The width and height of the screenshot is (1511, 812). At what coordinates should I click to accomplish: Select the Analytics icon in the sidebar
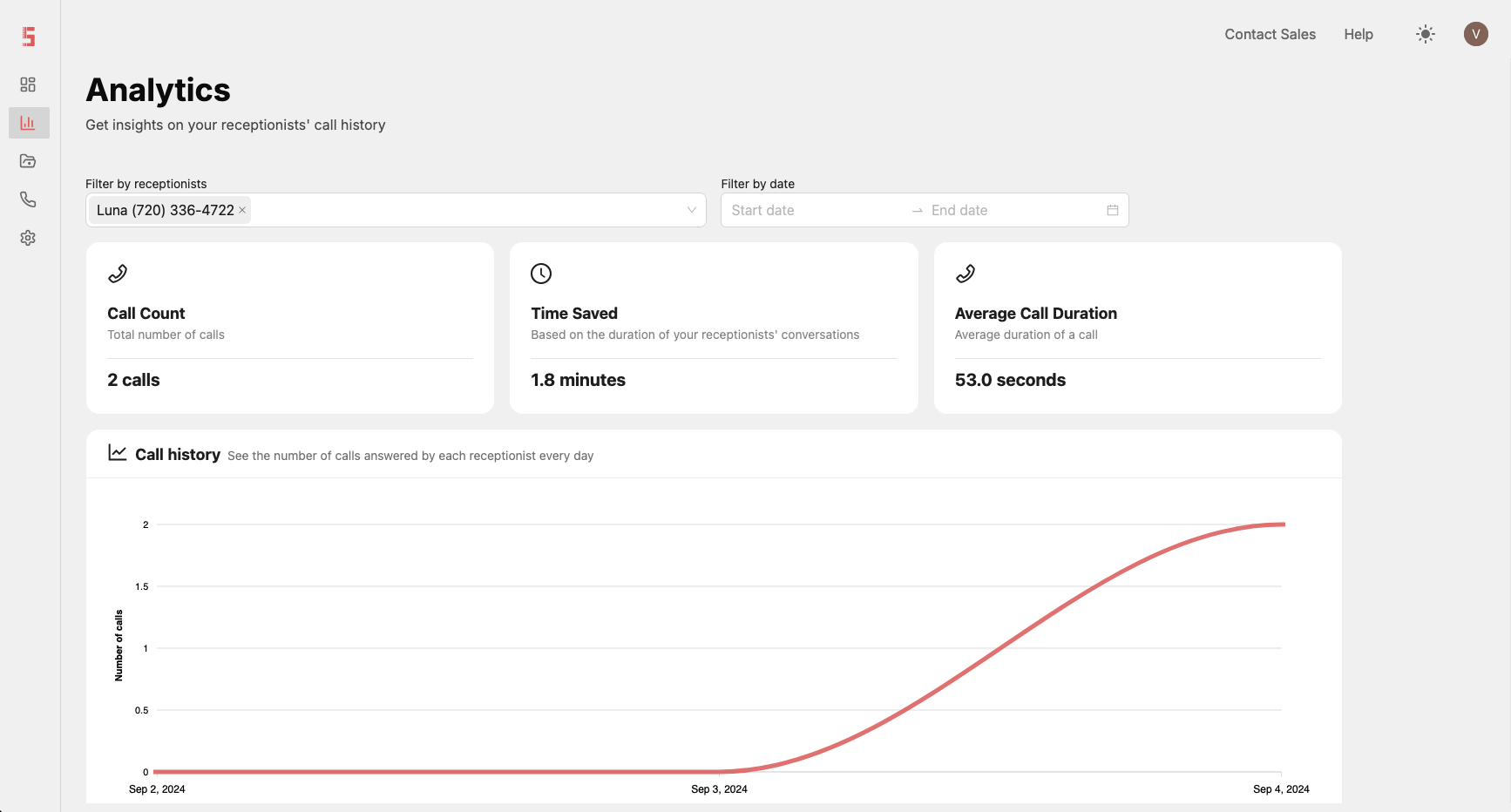28,123
